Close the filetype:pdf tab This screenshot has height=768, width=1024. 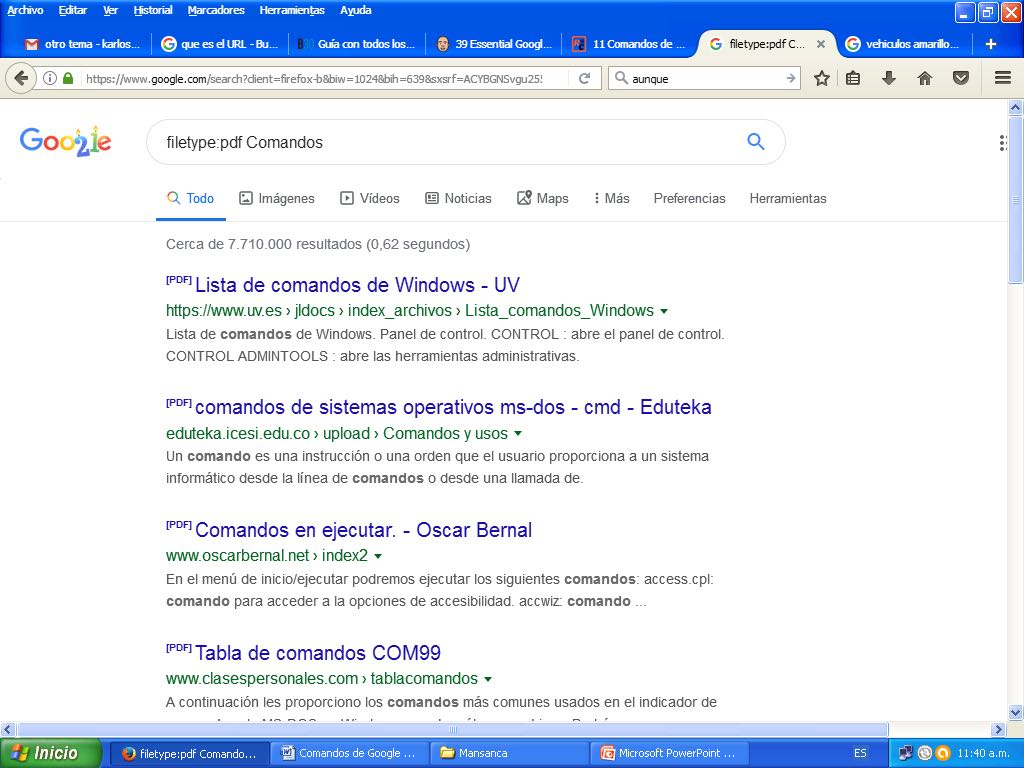821,44
